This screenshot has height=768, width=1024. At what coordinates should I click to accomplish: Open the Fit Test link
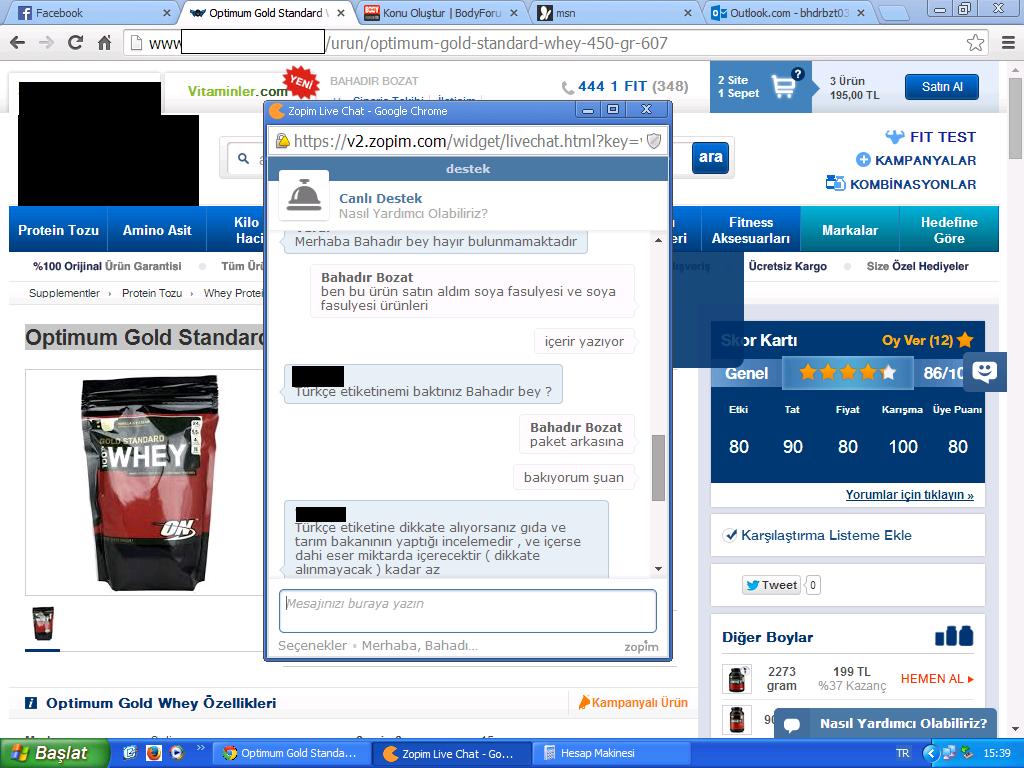coord(930,137)
